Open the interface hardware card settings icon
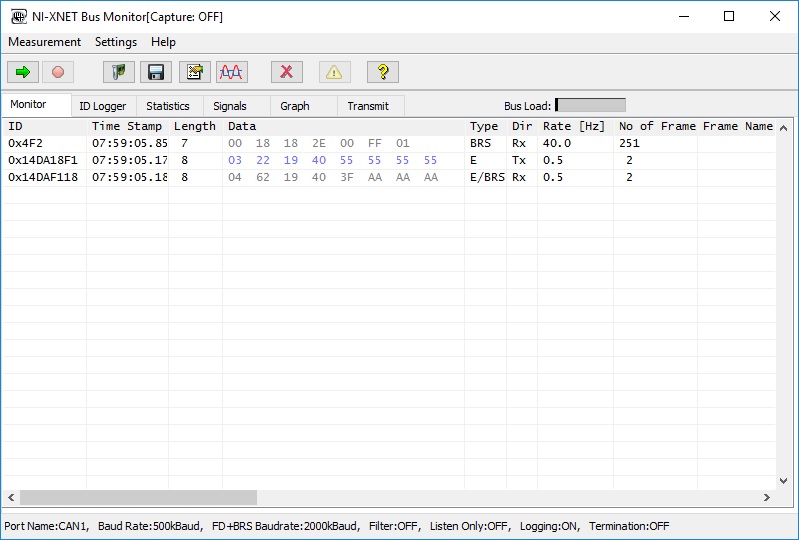This screenshot has width=799, height=540. (119, 72)
